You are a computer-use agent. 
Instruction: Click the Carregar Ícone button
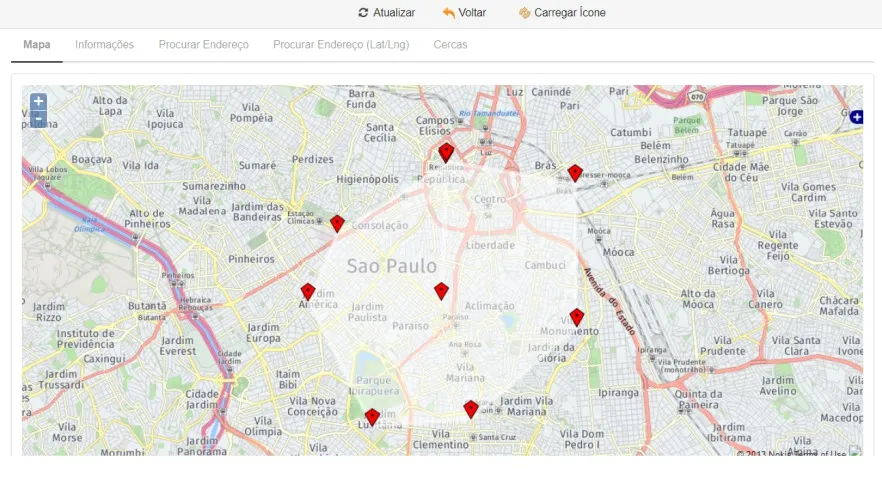point(562,13)
